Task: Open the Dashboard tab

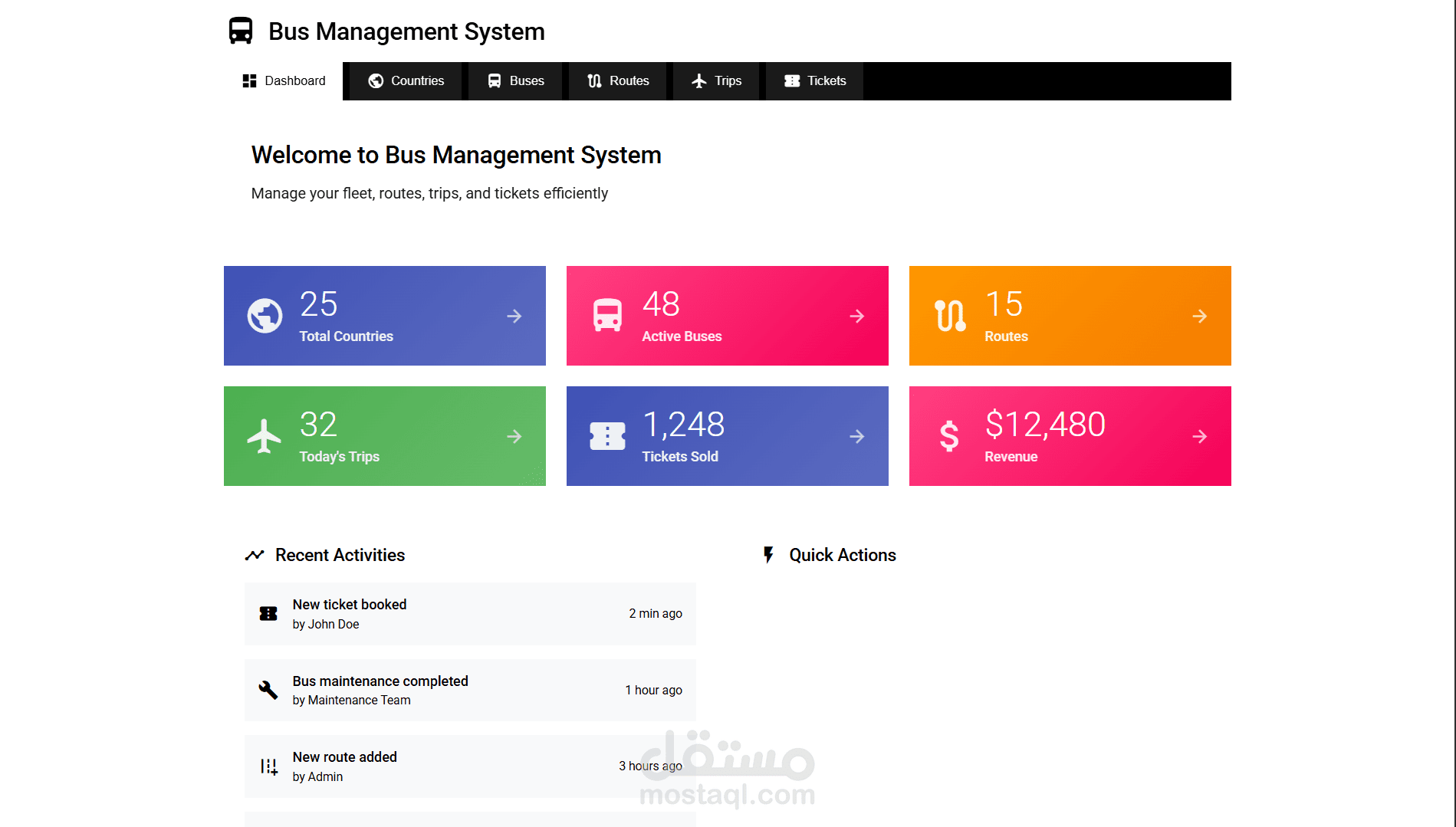Action: (284, 80)
